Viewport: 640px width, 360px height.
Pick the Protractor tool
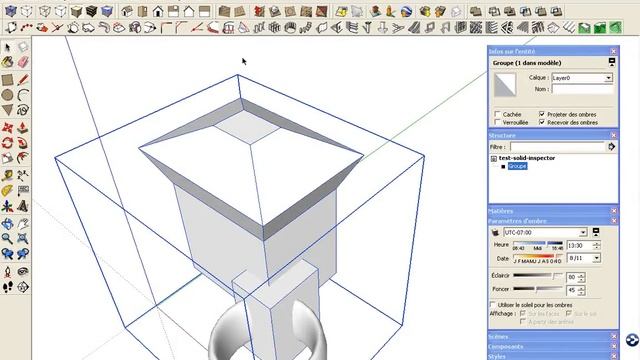(7, 191)
